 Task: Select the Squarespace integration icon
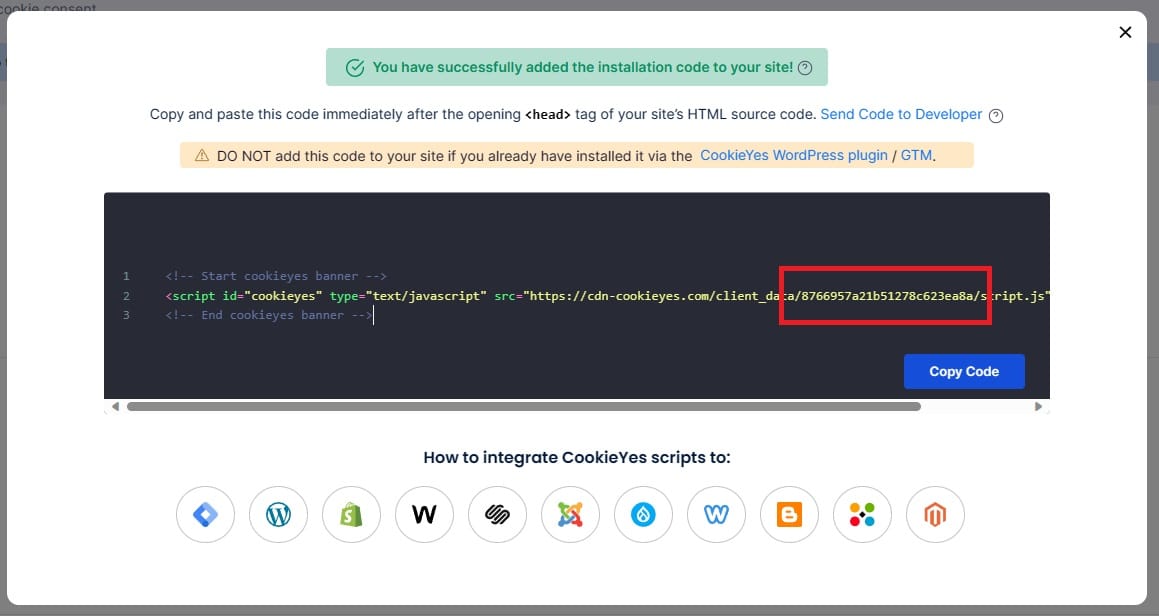coord(497,514)
